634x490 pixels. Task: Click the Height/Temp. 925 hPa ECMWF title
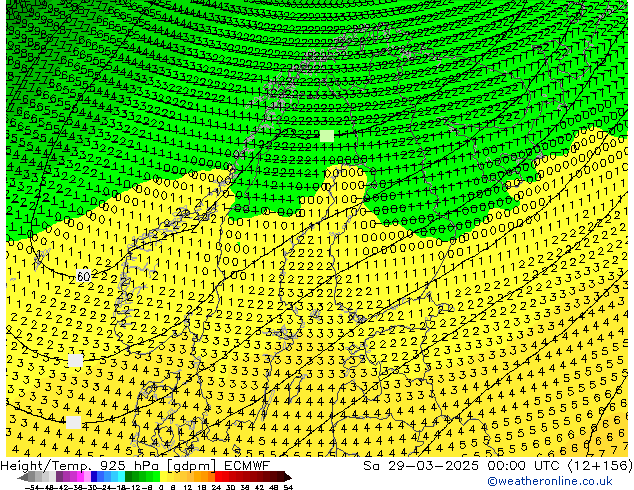click(135, 466)
